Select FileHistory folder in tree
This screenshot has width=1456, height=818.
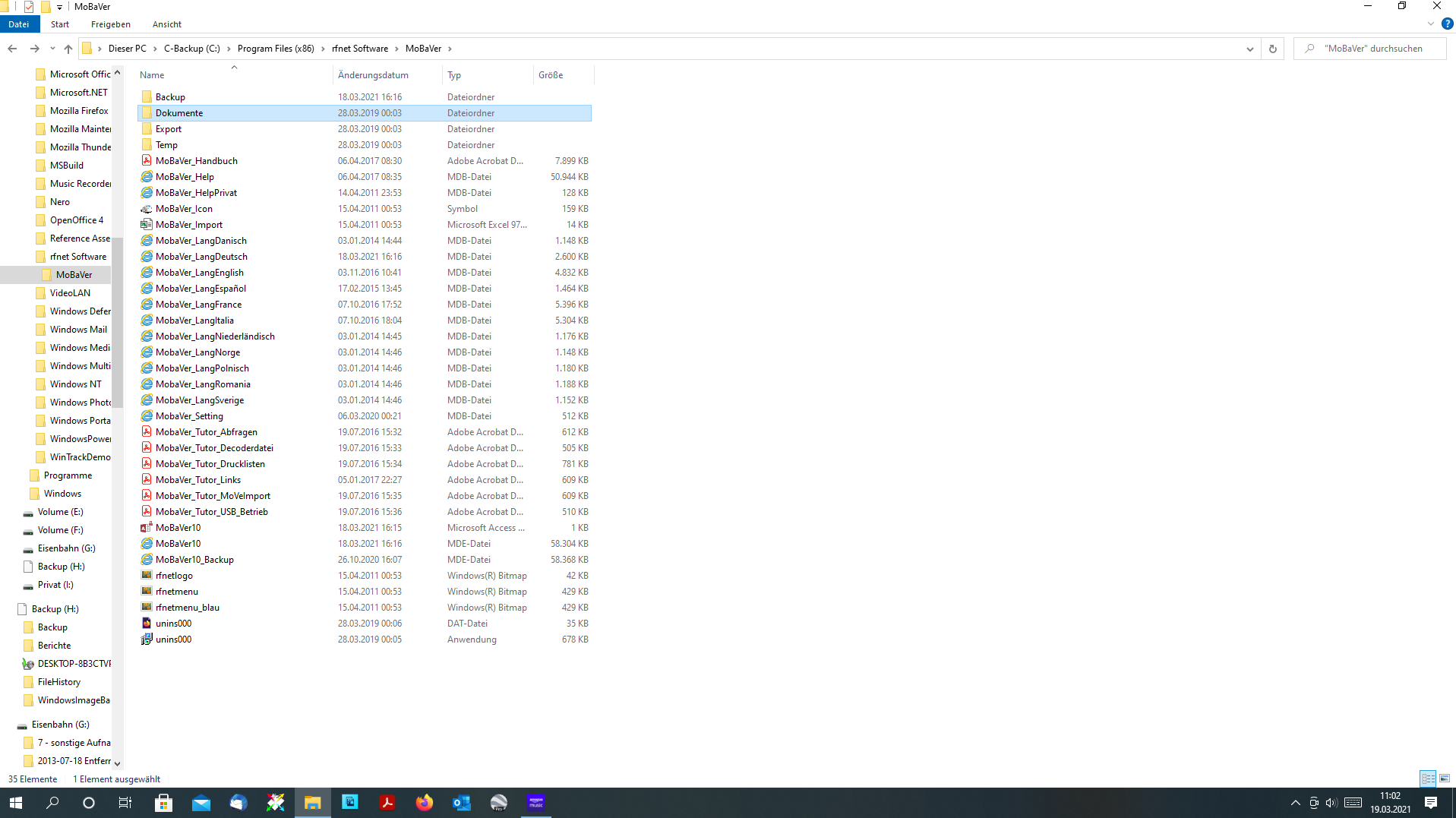59,682
